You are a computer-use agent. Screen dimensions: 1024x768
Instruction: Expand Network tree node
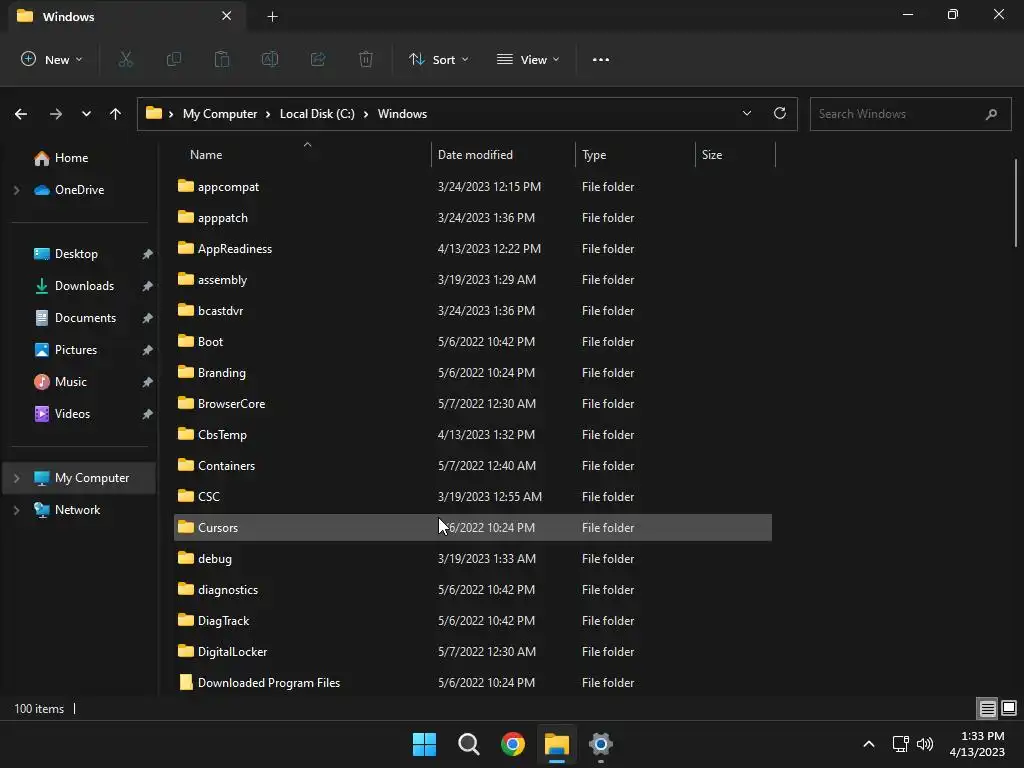coord(17,510)
